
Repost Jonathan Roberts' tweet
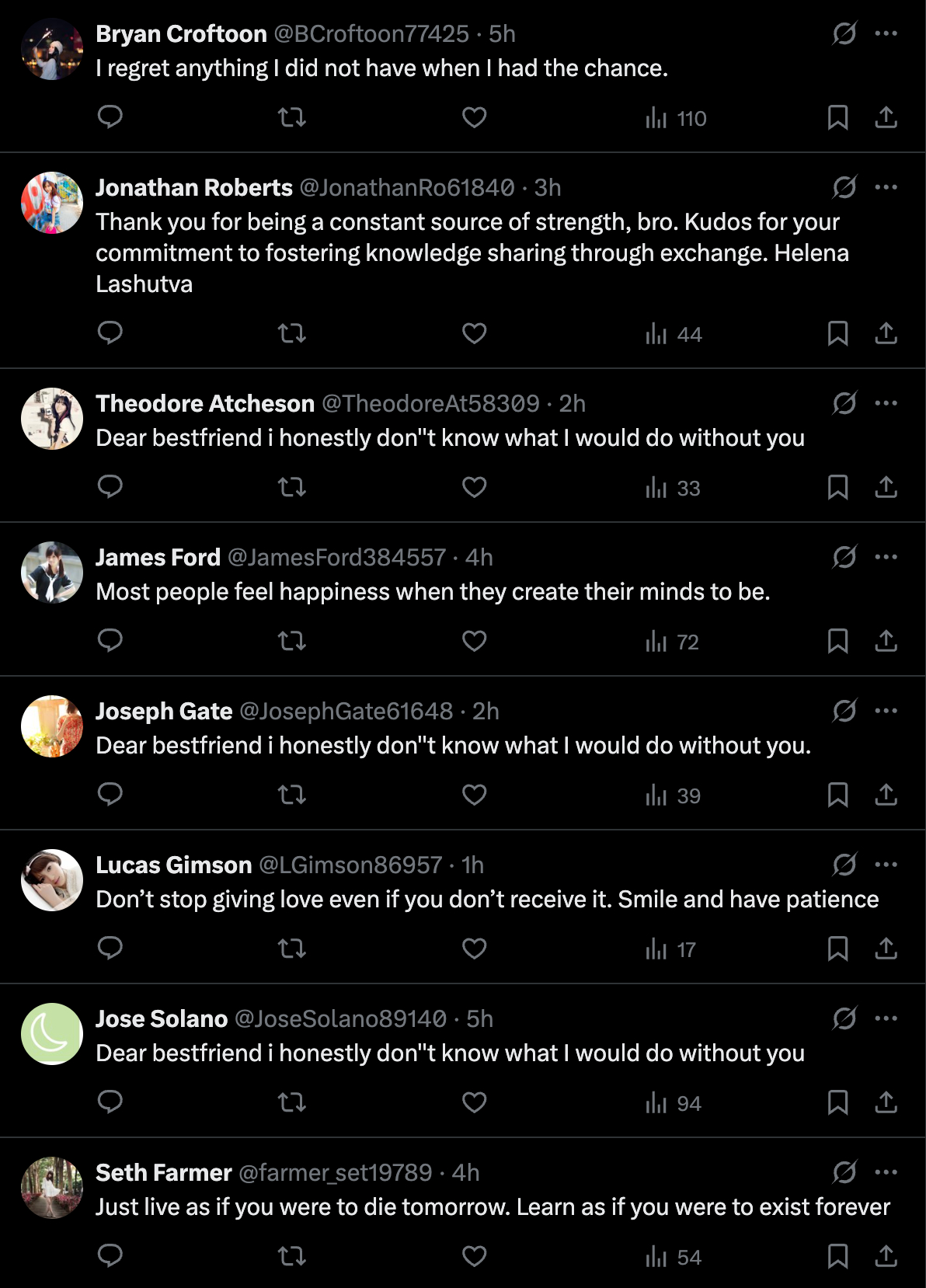coord(292,333)
